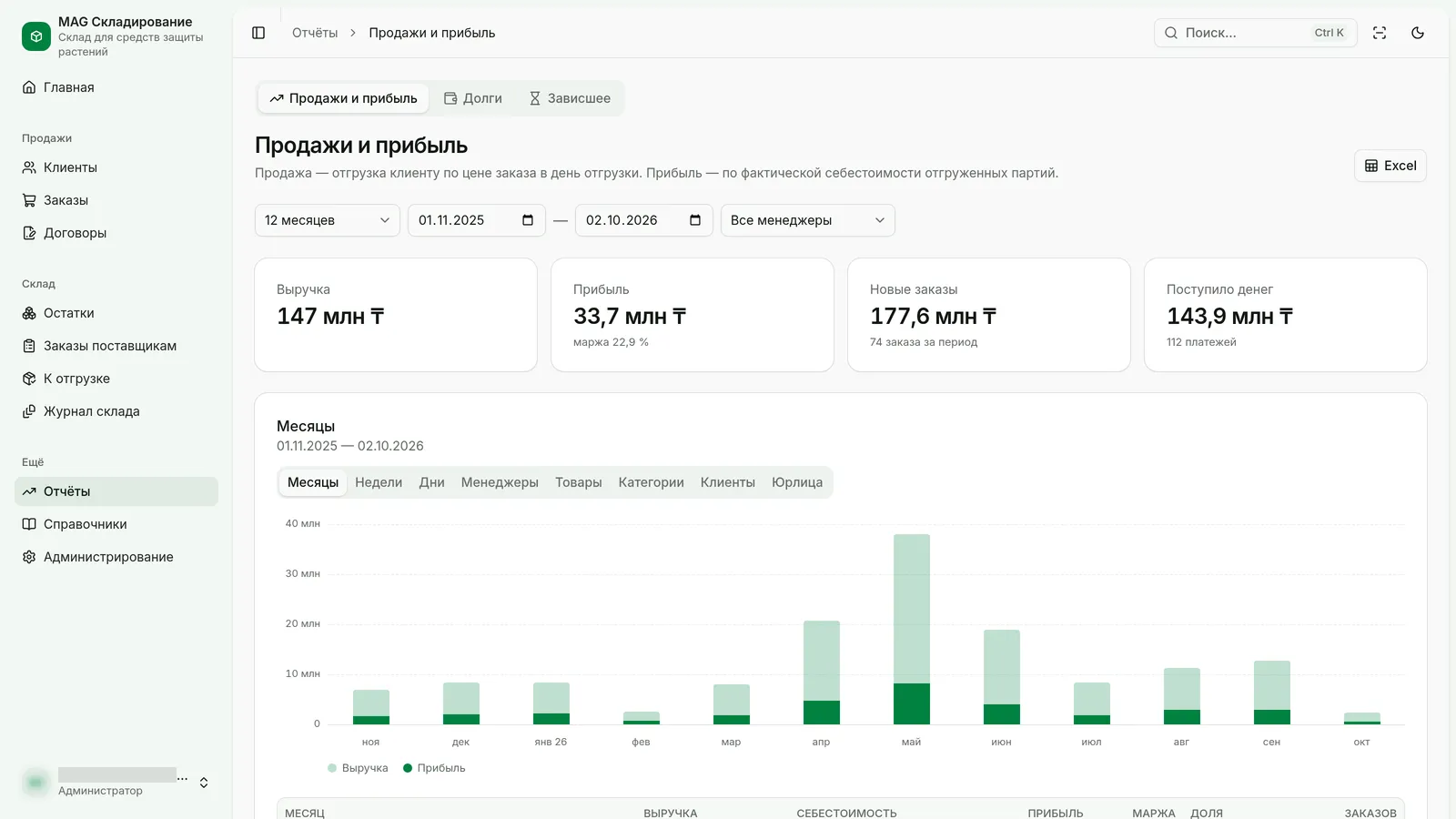Open Главная in the sidebar
1456x819 pixels.
[x=116, y=87]
